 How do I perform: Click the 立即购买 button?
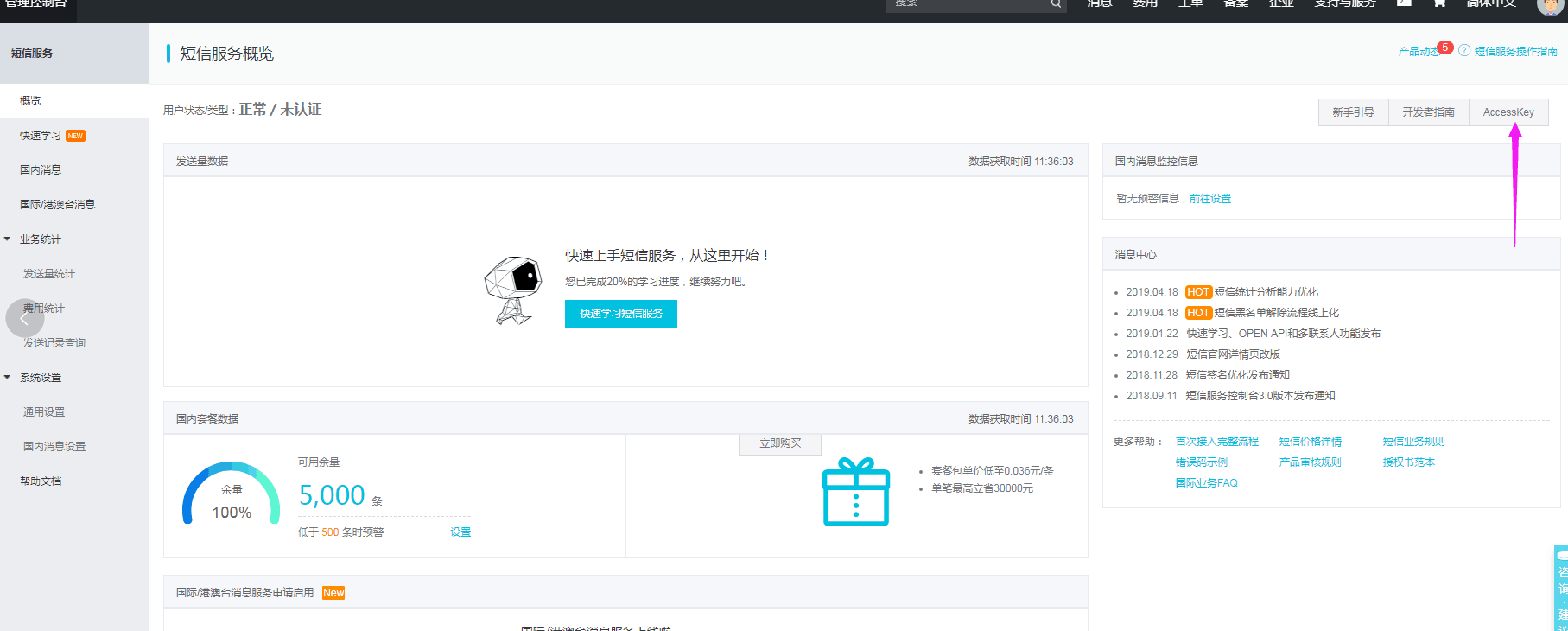779,443
